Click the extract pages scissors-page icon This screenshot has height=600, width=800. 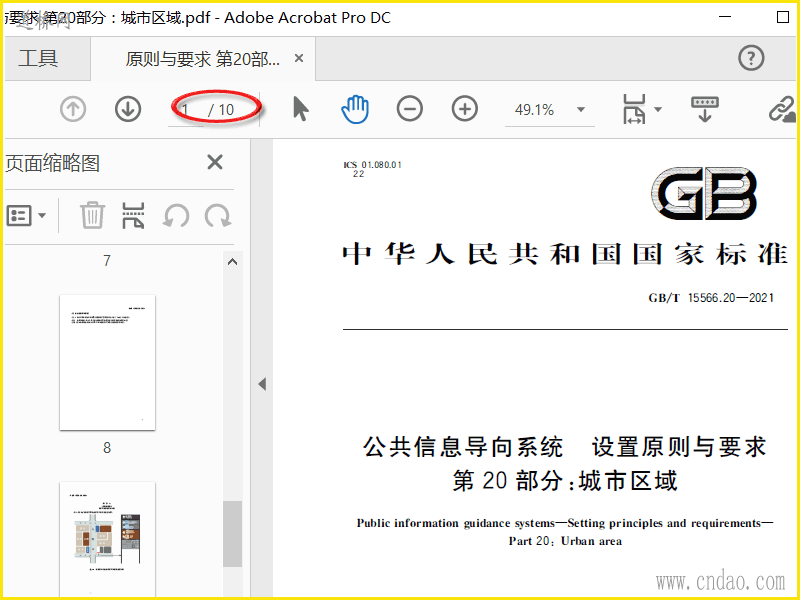click(x=134, y=215)
